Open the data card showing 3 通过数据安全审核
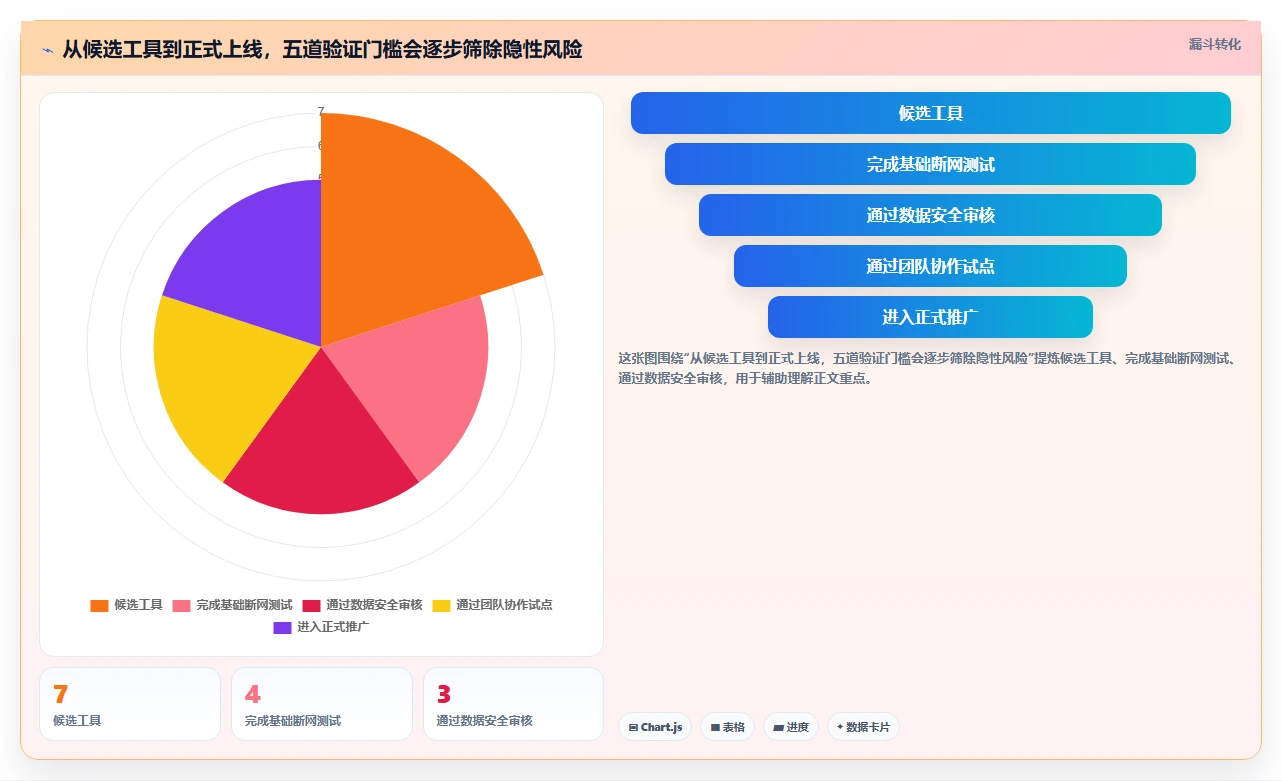The height and width of the screenshot is (781, 1282). pos(513,704)
